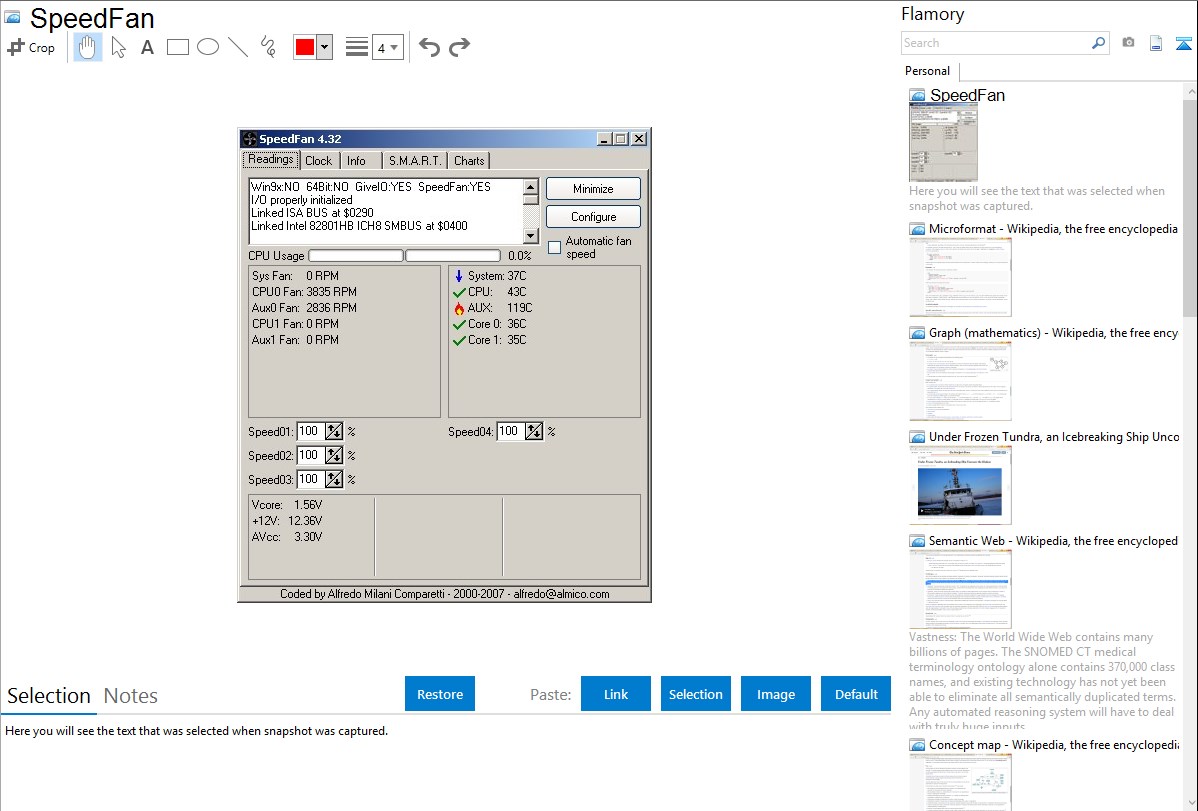Click the search magnifier icon

click(1099, 43)
